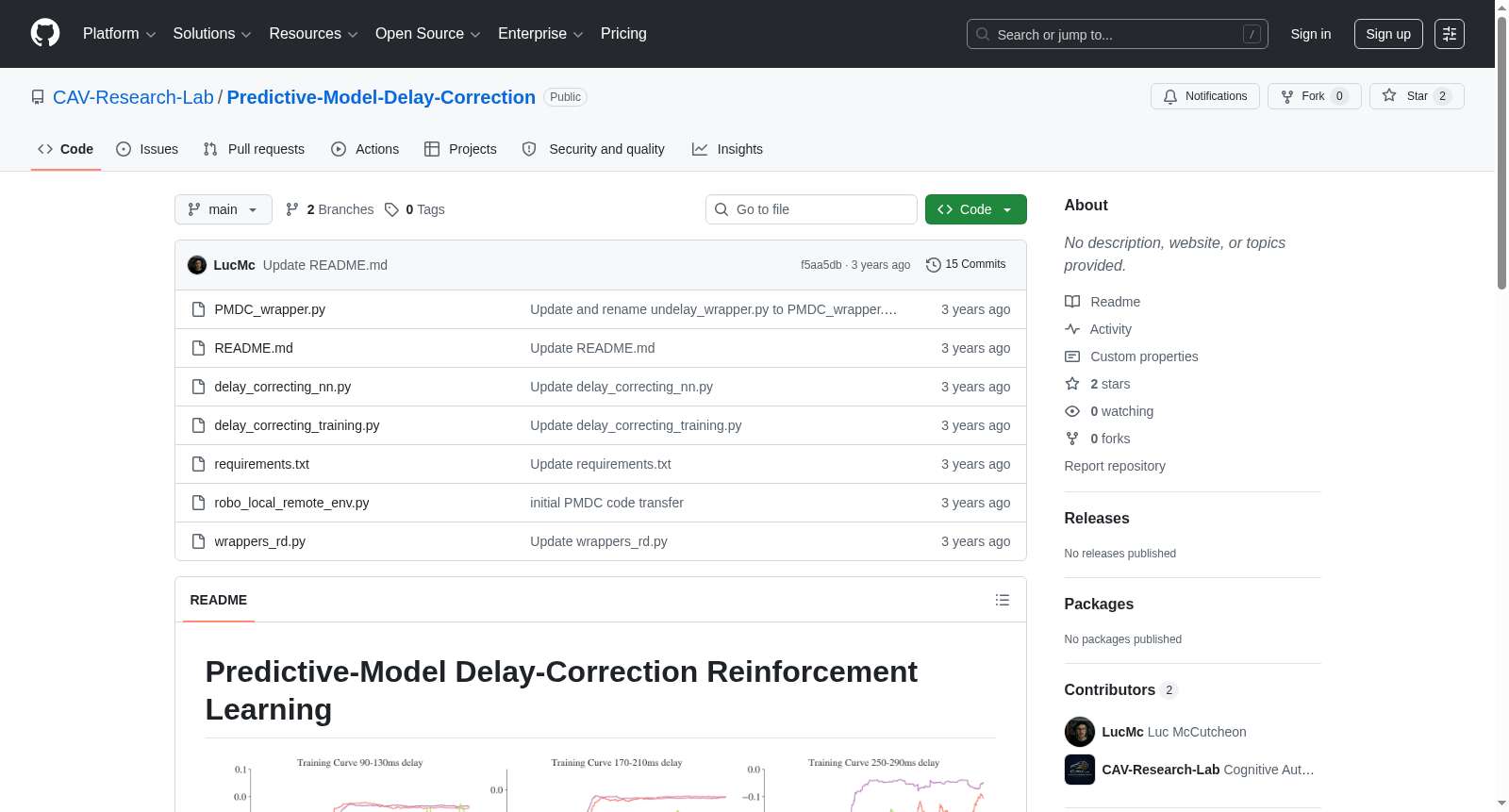Open the f5aa5db commit hash link

(821, 265)
